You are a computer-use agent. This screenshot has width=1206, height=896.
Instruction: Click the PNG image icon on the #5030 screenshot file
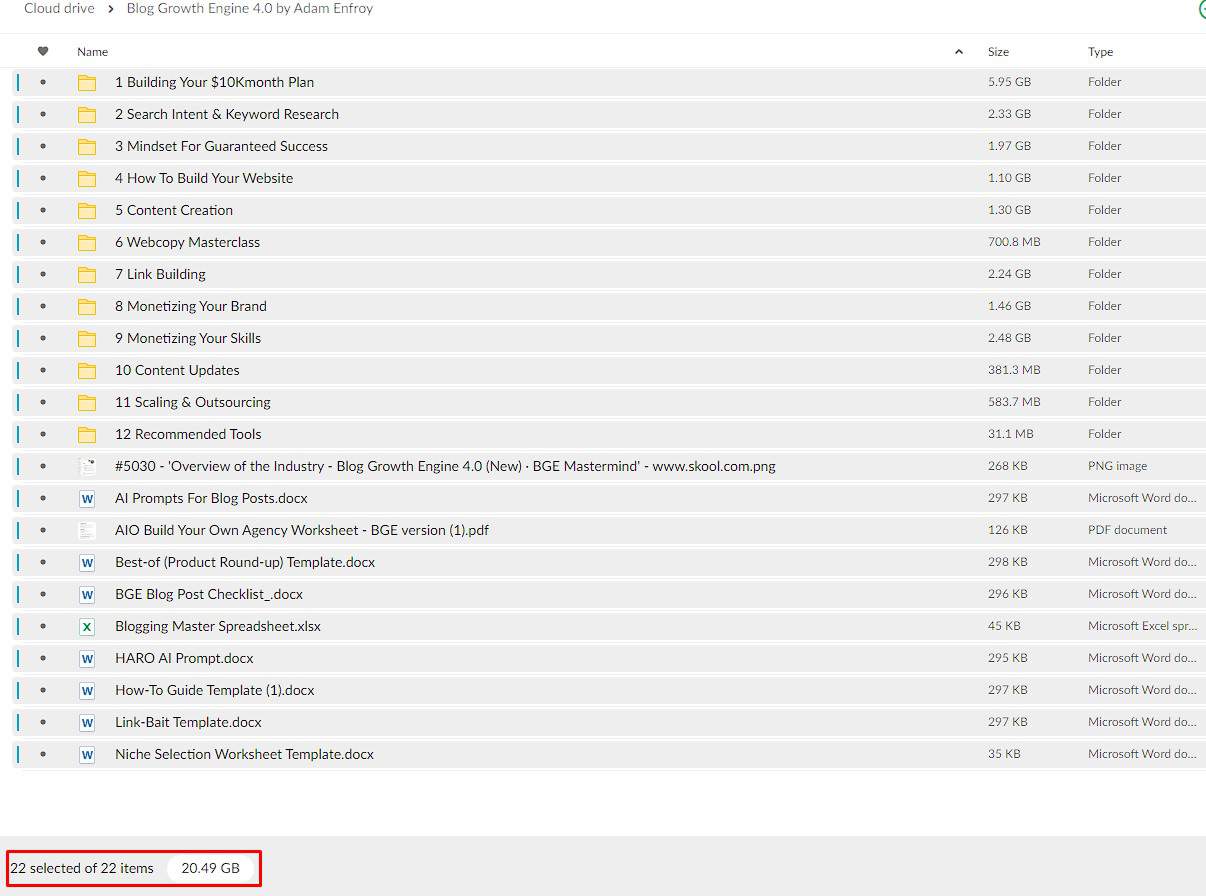[87, 466]
